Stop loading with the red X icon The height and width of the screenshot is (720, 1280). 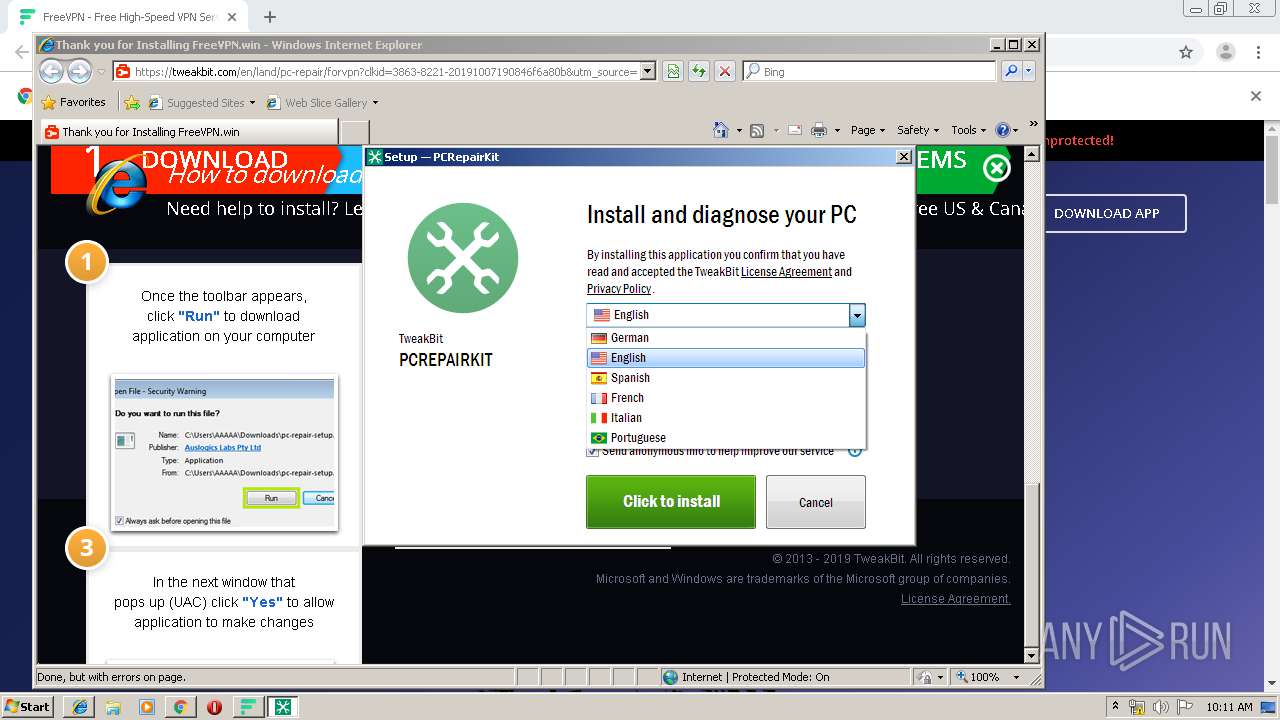point(725,72)
